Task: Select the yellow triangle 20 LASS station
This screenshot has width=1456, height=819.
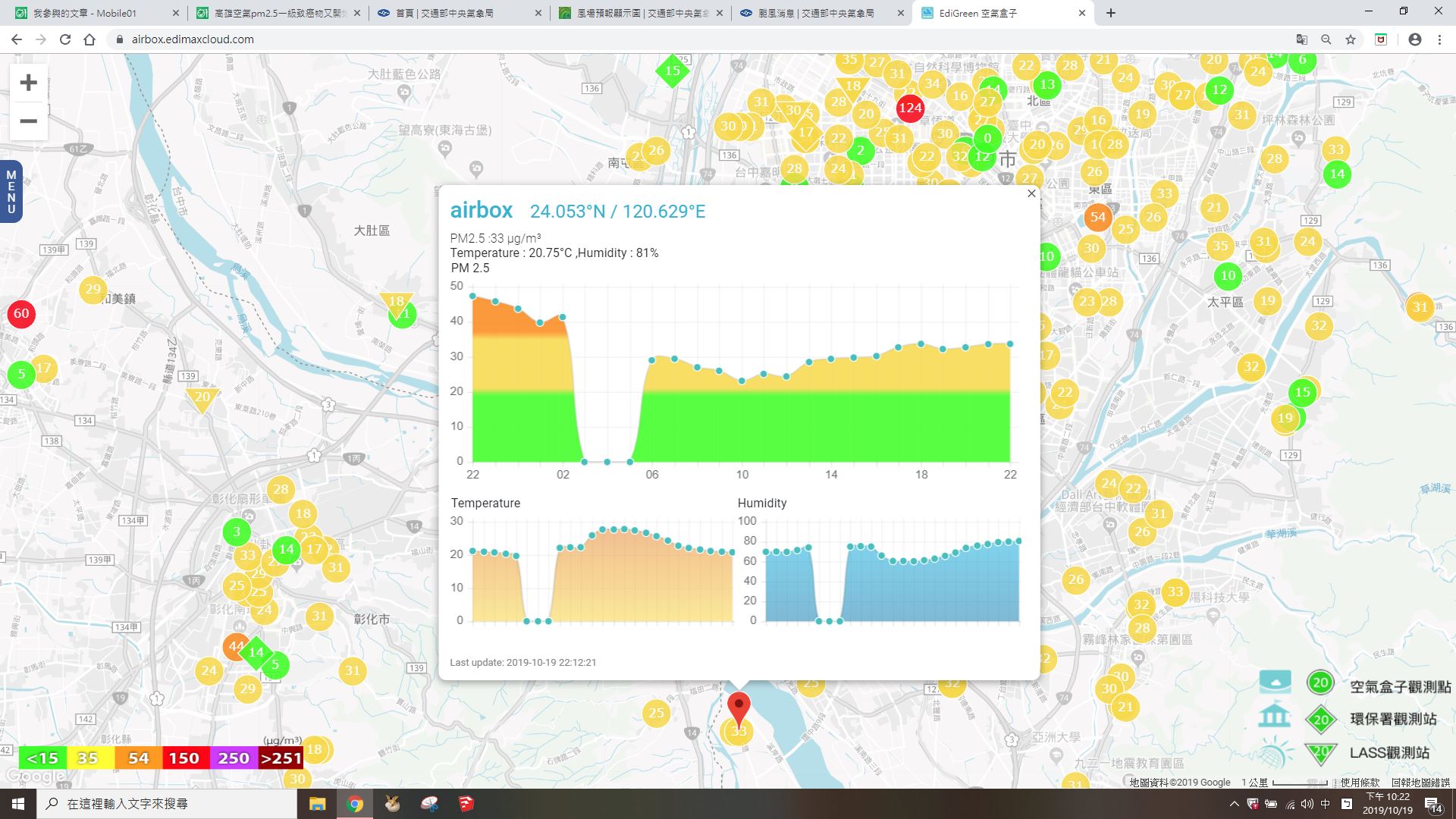Action: 202,398
